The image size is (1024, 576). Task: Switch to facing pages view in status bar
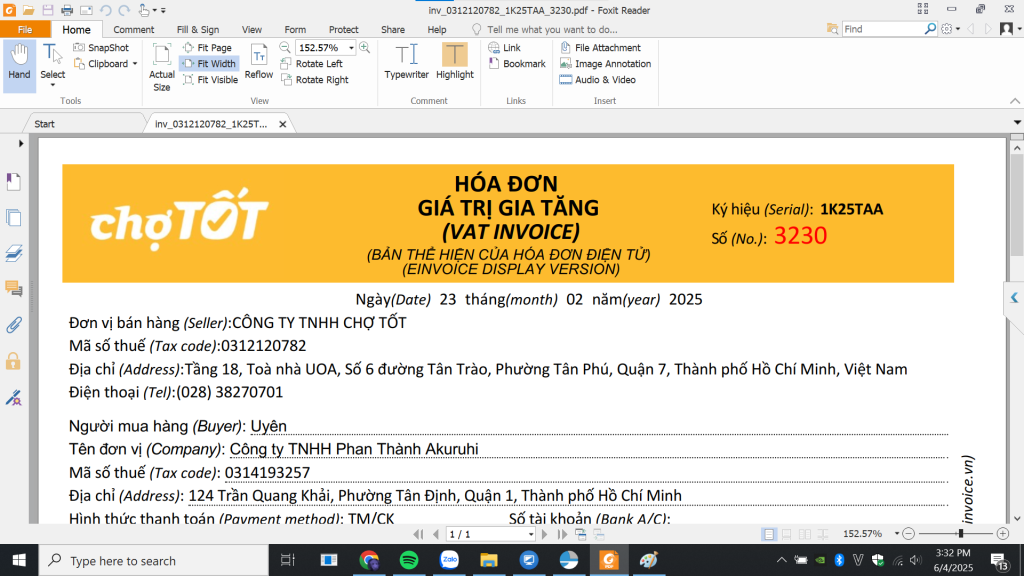[x=805, y=534]
